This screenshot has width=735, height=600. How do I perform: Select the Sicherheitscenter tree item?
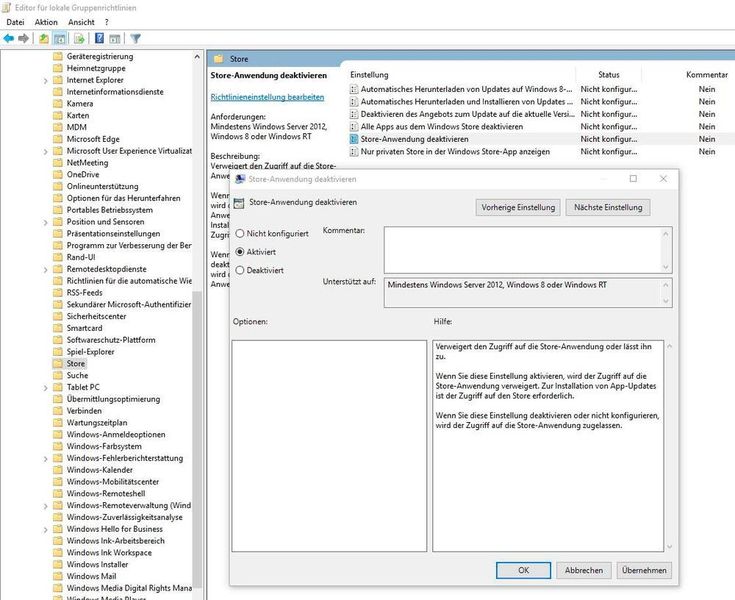[x=96, y=316]
